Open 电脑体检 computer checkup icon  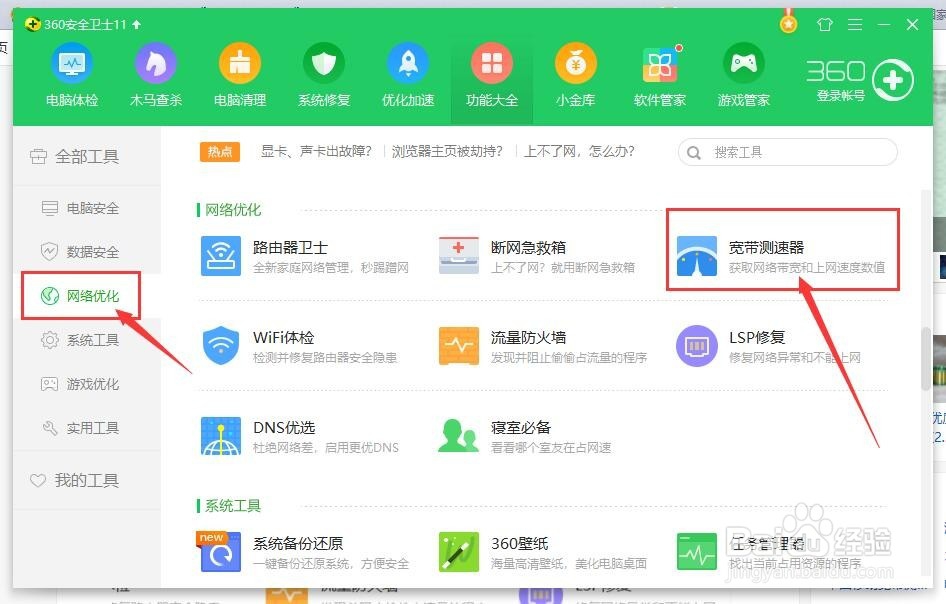point(72,63)
